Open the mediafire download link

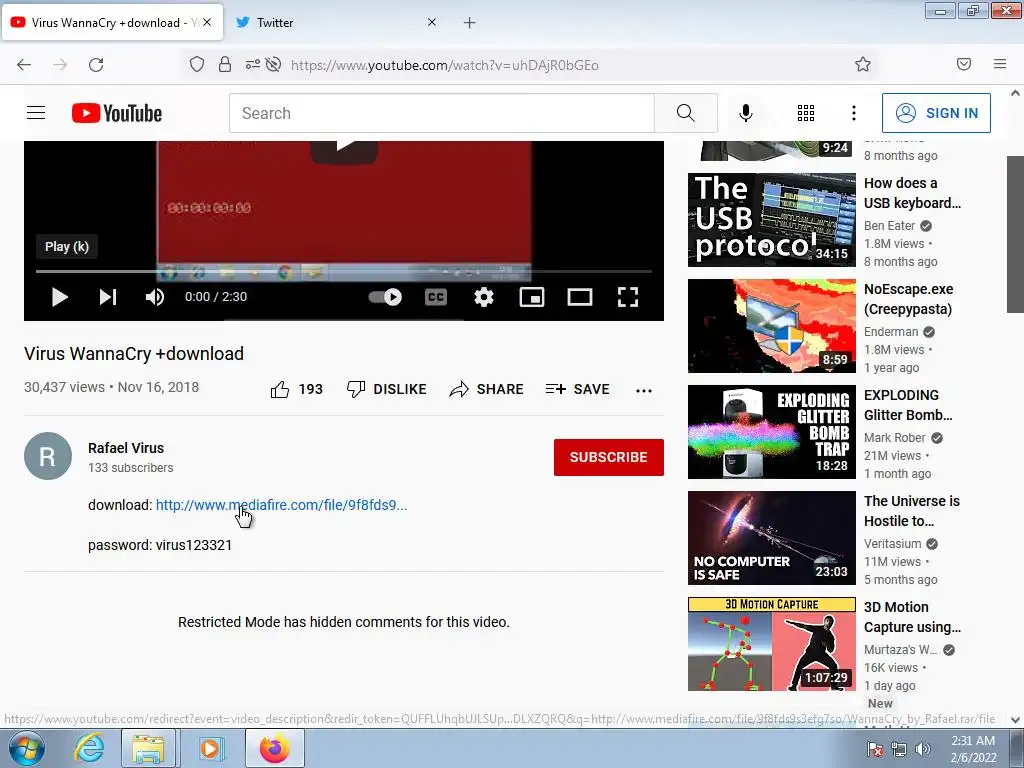coord(281,505)
